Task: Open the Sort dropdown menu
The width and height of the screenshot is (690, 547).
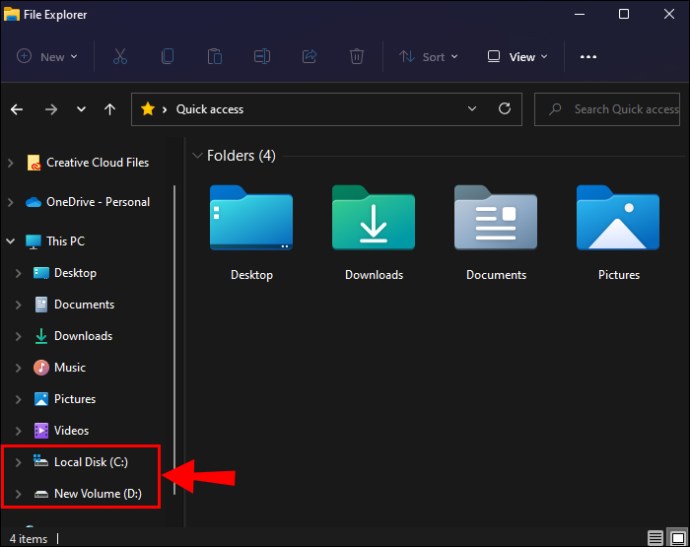Action: (428, 57)
